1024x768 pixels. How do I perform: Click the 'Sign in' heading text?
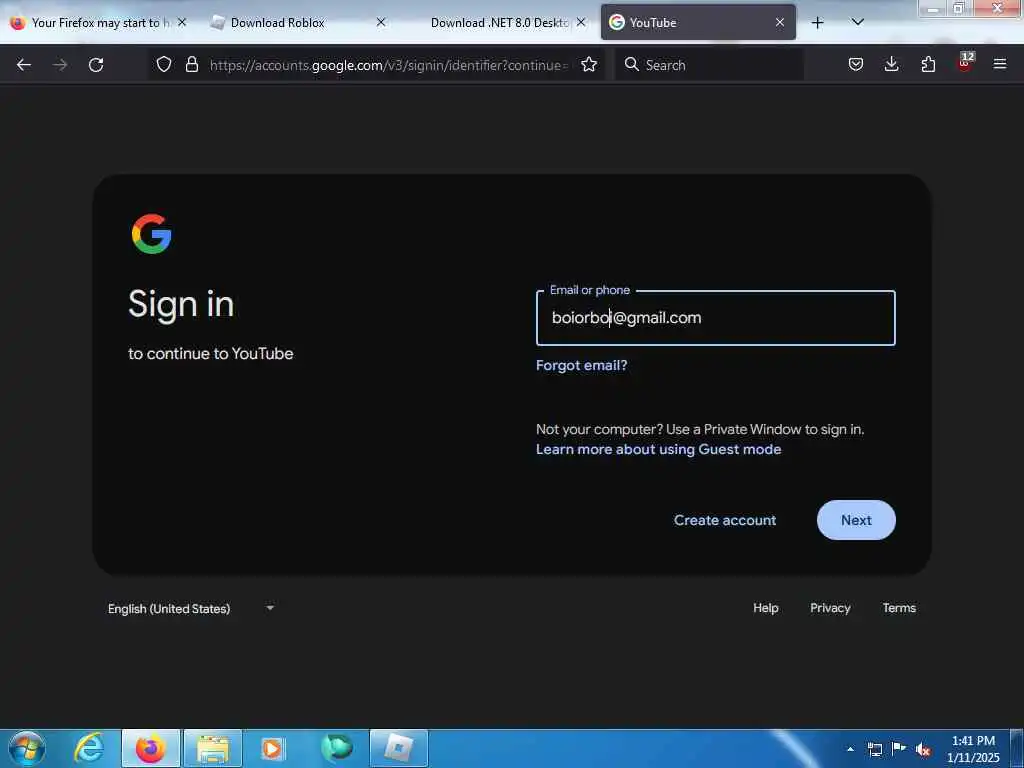[x=181, y=304]
